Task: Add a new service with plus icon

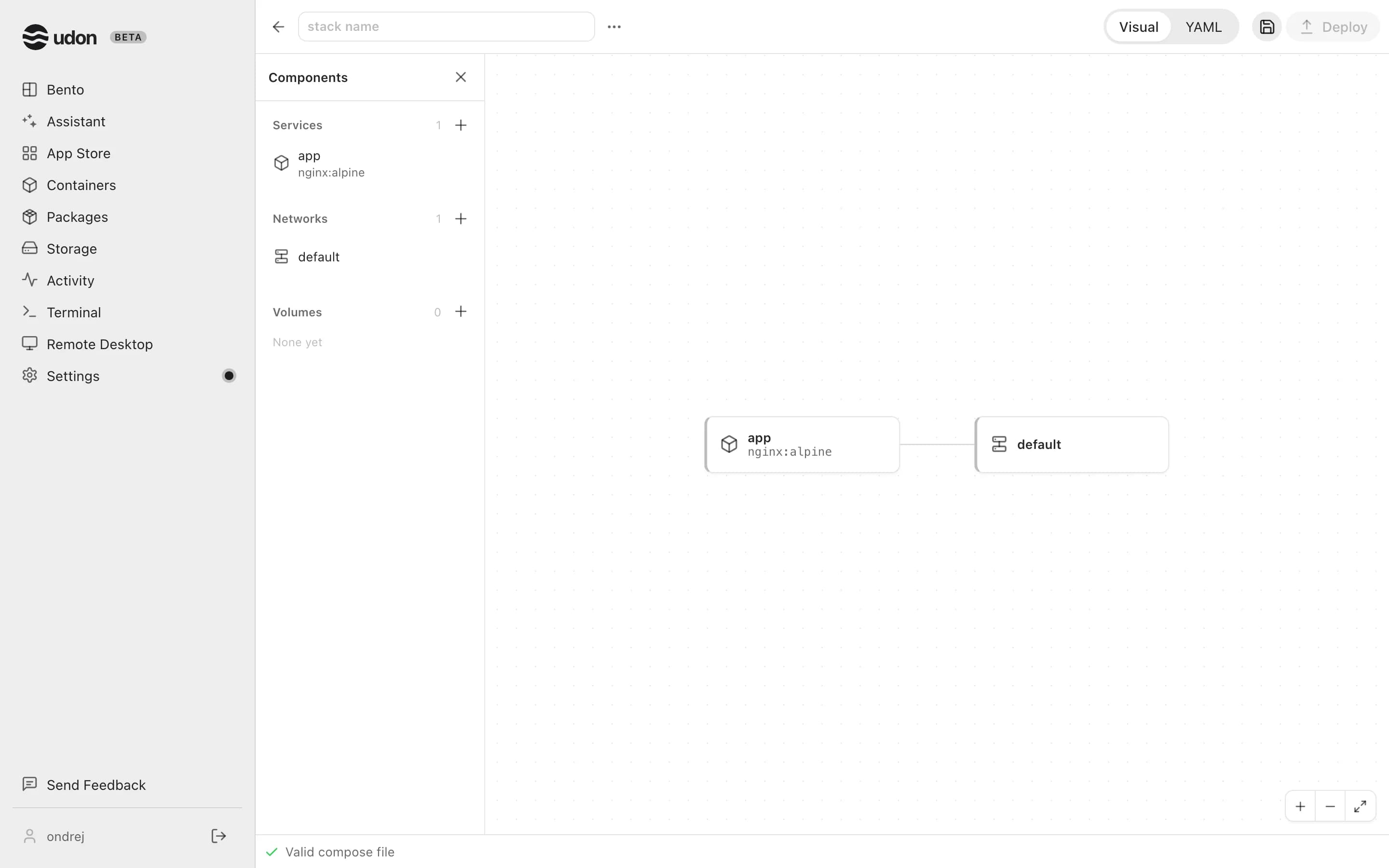Action: coord(460,125)
